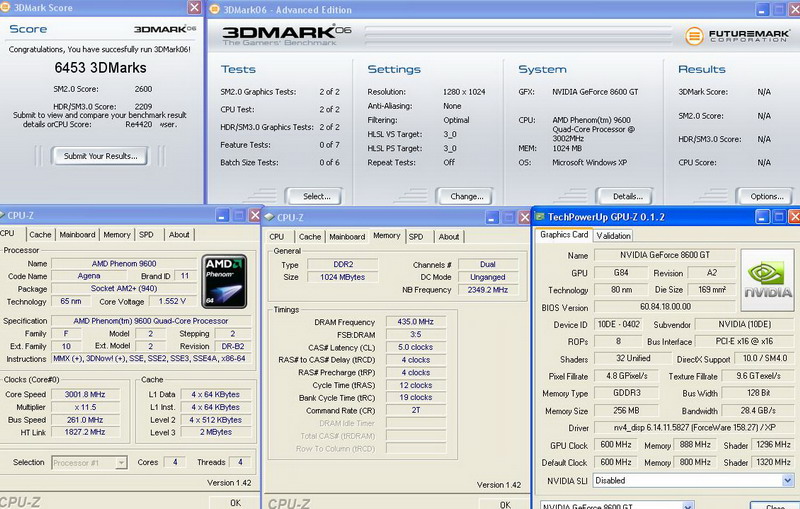Open Memory tab in left CPU-Z window

coord(117,235)
